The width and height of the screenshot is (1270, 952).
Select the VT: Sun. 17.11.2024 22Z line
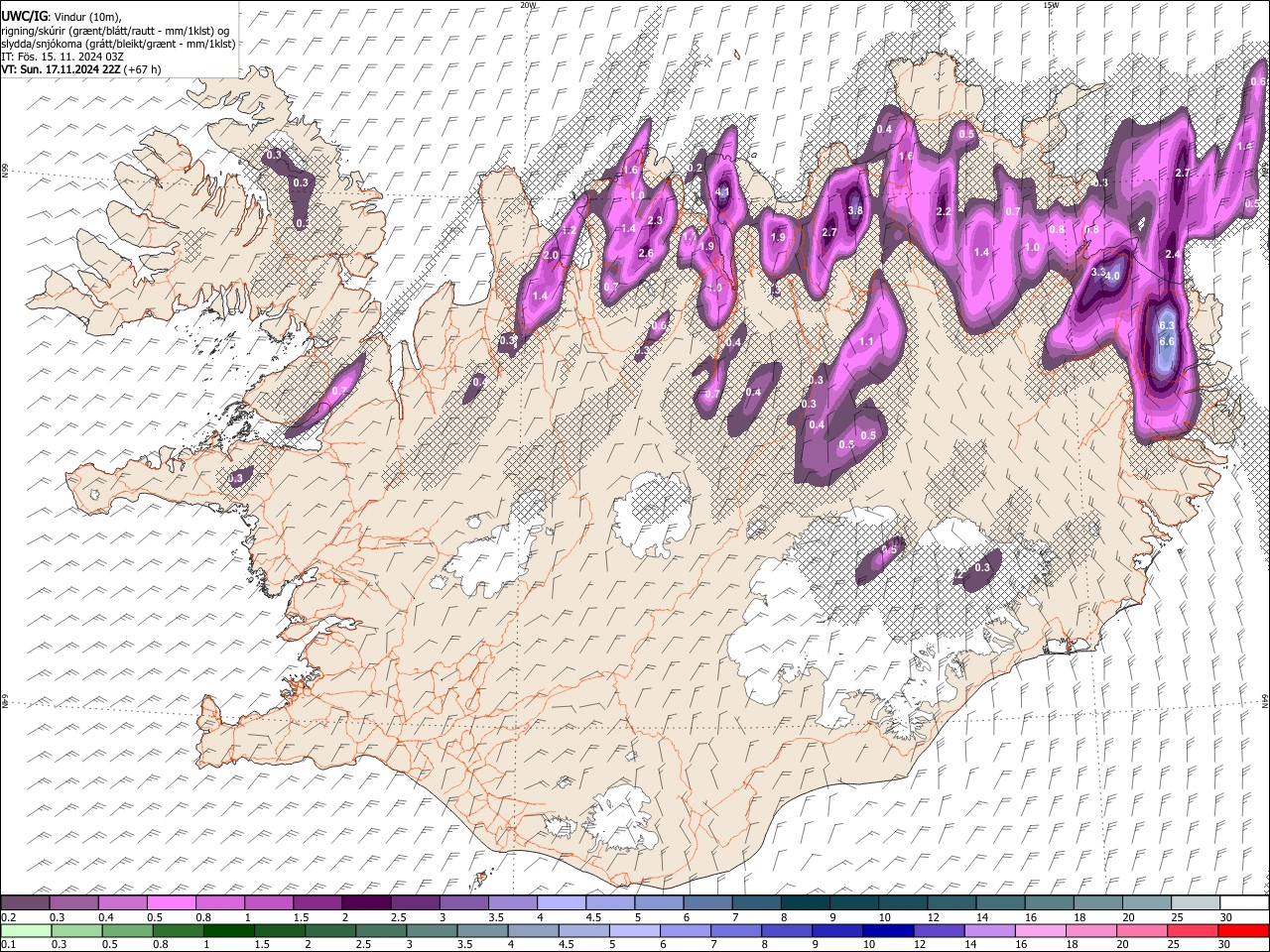point(81,69)
